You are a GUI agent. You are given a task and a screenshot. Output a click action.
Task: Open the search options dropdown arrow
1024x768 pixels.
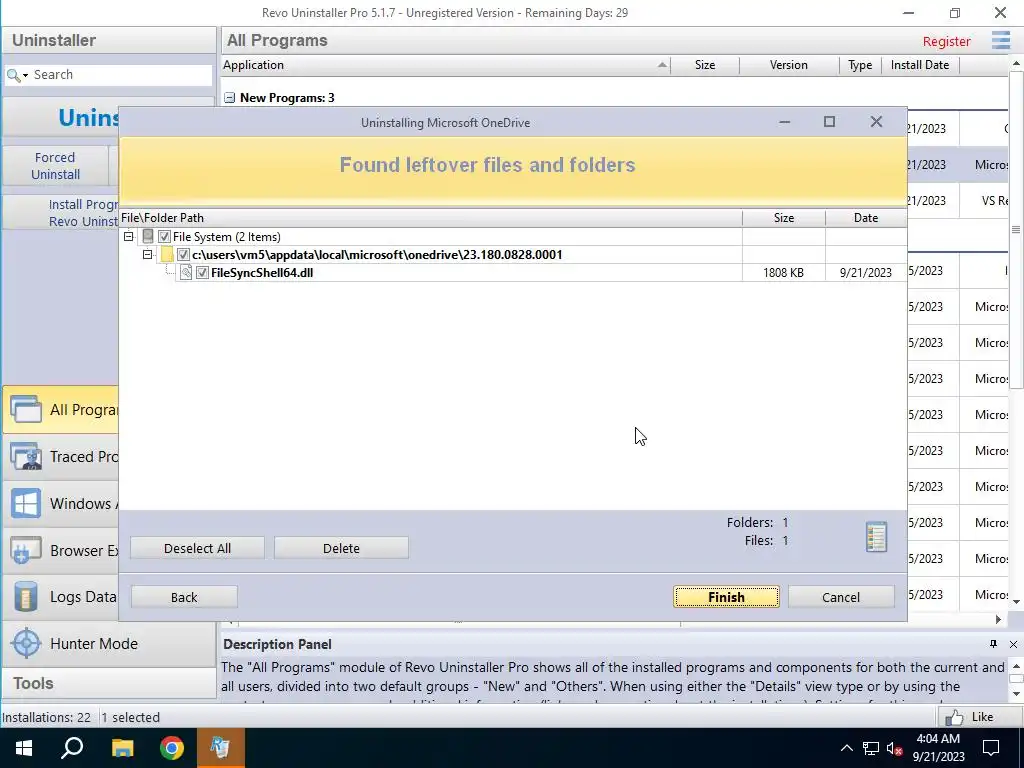pos(25,76)
